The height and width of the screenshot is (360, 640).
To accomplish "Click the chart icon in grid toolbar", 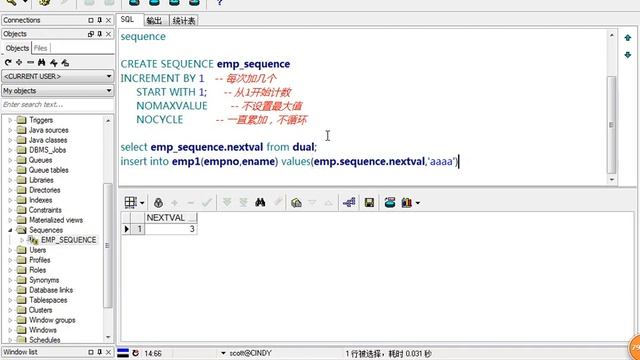I will [407, 202].
